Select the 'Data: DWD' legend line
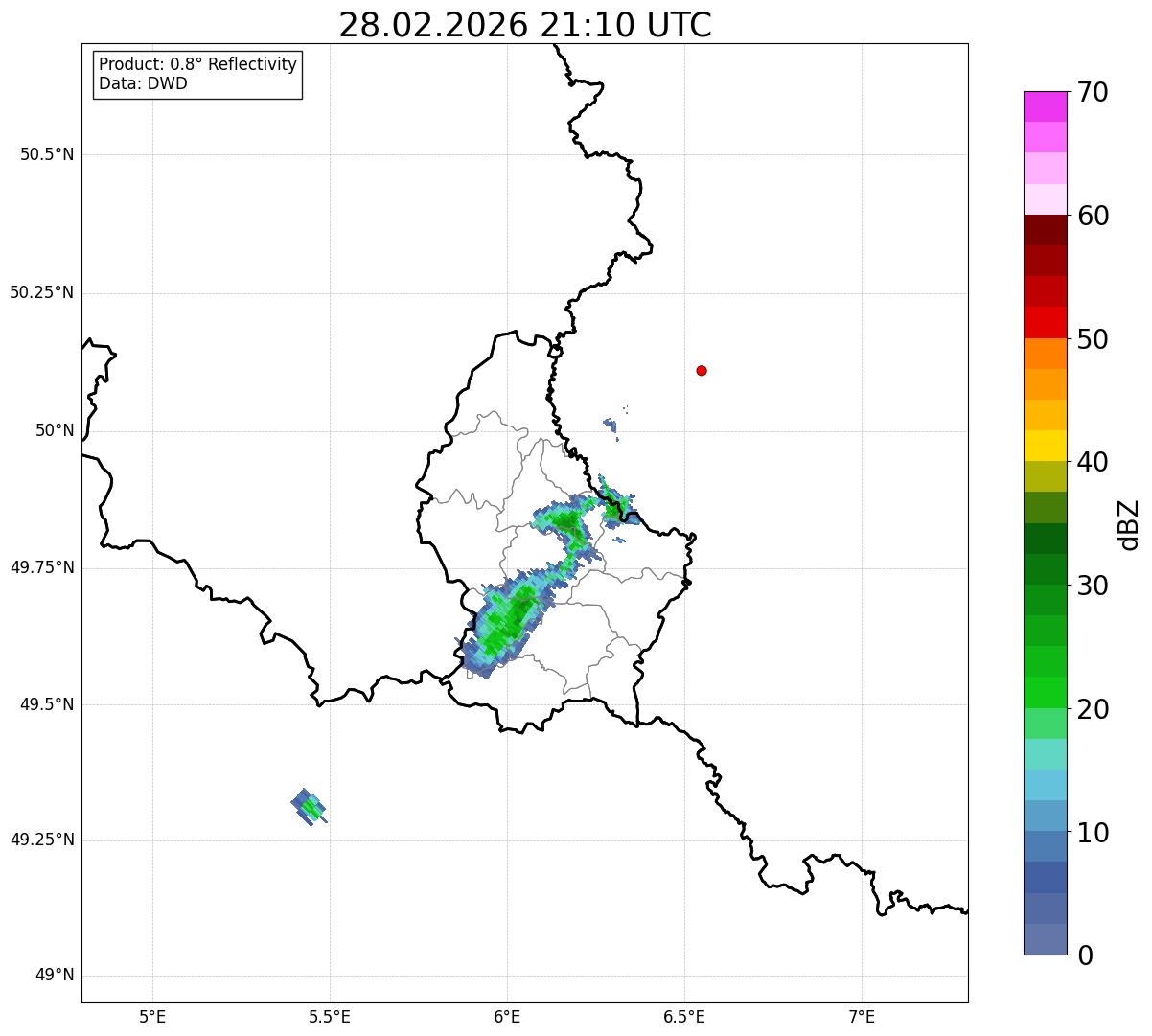1152x1036 pixels. point(143,83)
